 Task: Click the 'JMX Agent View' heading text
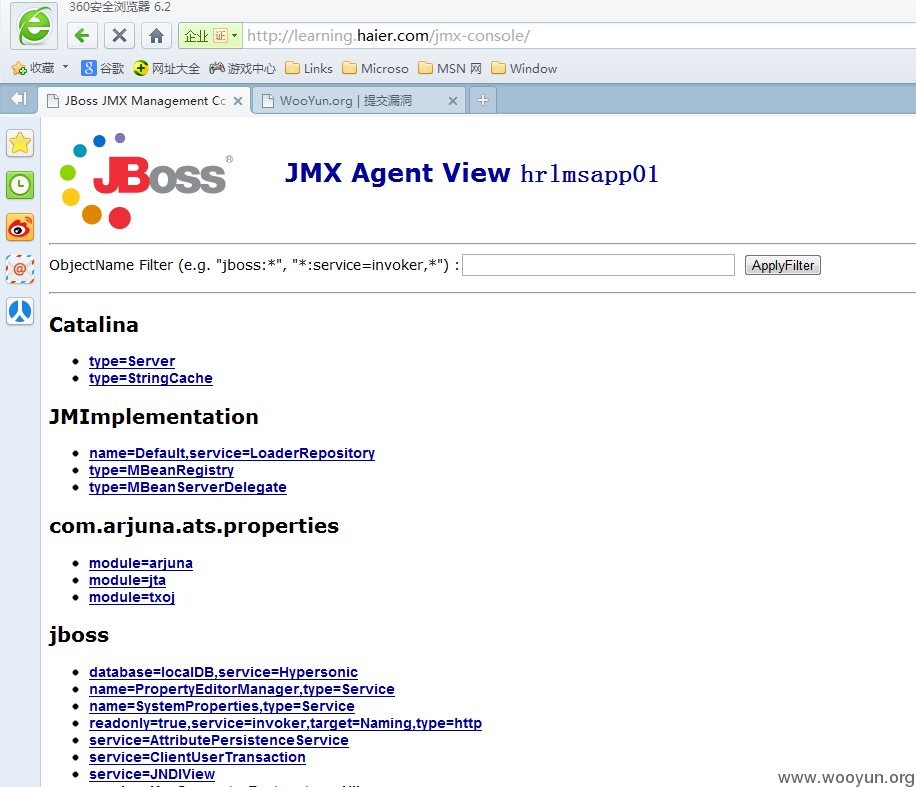397,173
